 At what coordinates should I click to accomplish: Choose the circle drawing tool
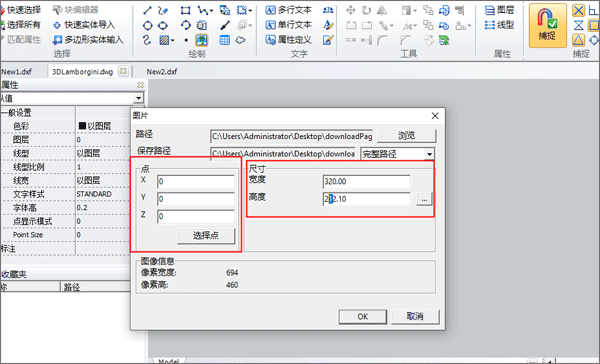click(147, 26)
